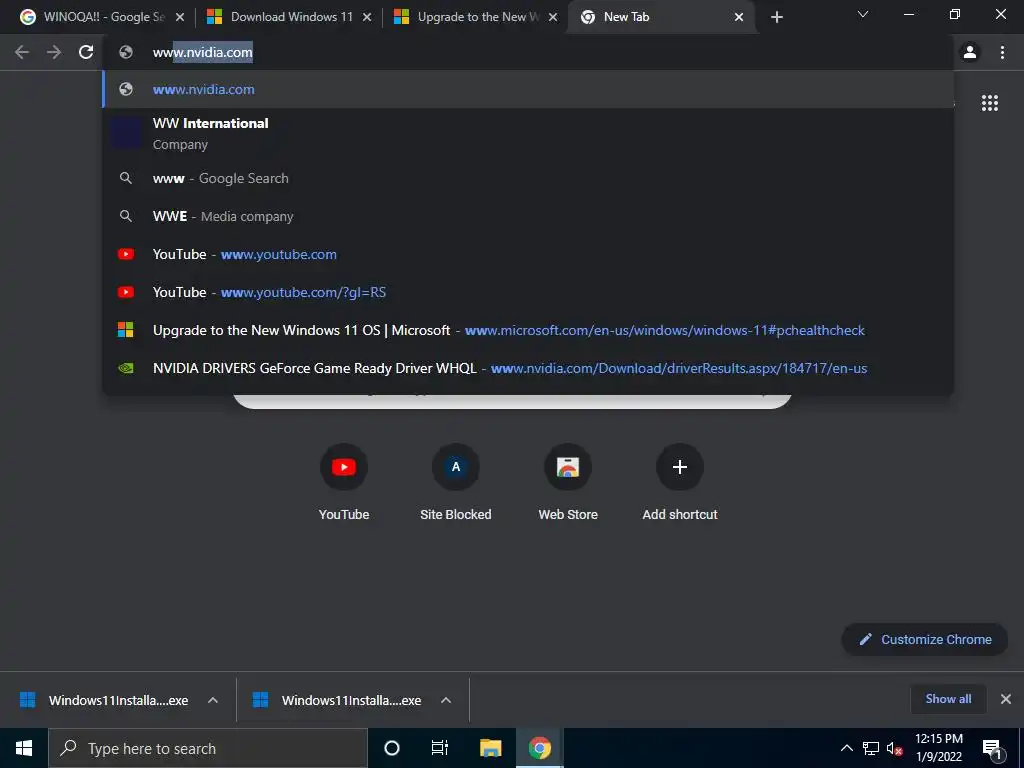The width and height of the screenshot is (1024, 768).
Task: Click the globe icon in the address bar
Action: pyautogui.click(x=126, y=52)
